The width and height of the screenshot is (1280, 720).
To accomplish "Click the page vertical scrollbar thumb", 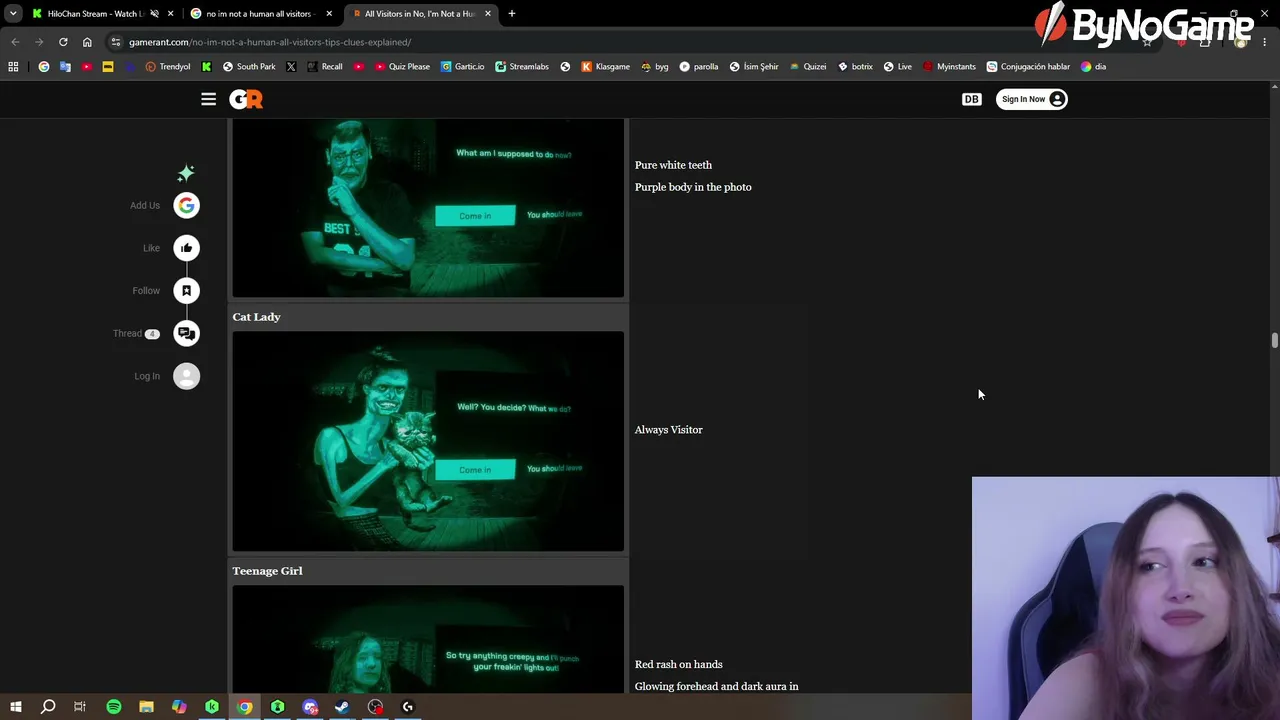I will coord(1274,341).
